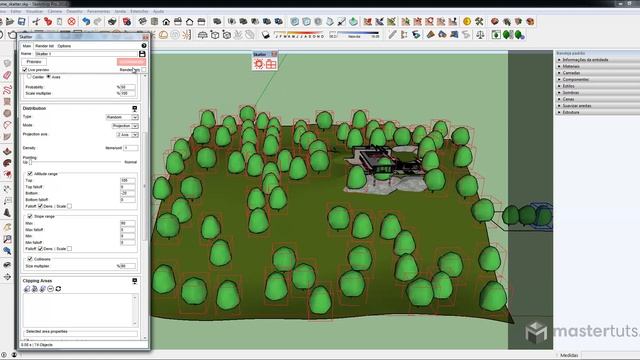
Task: Toggle the shadows icon beside month slider
Action: [266, 35]
